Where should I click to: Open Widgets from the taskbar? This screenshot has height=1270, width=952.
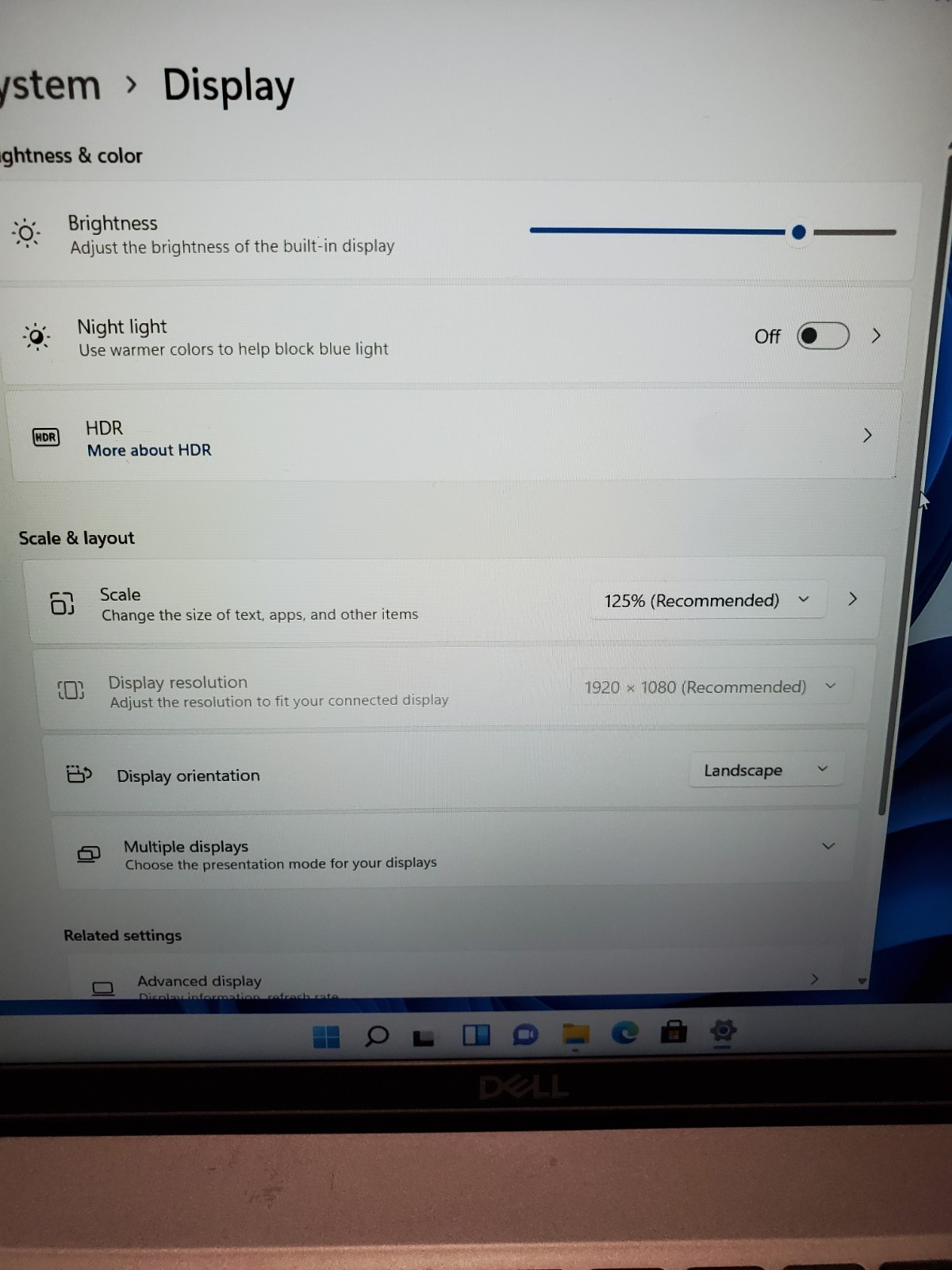click(x=476, y=1035)
